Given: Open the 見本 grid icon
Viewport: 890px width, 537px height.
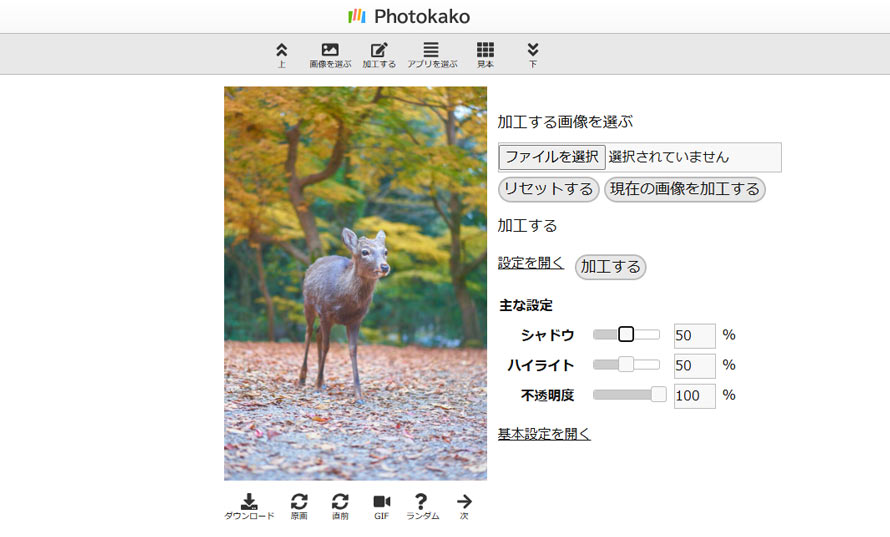Looking at the screenshot, I should click(x=485, y=55).
